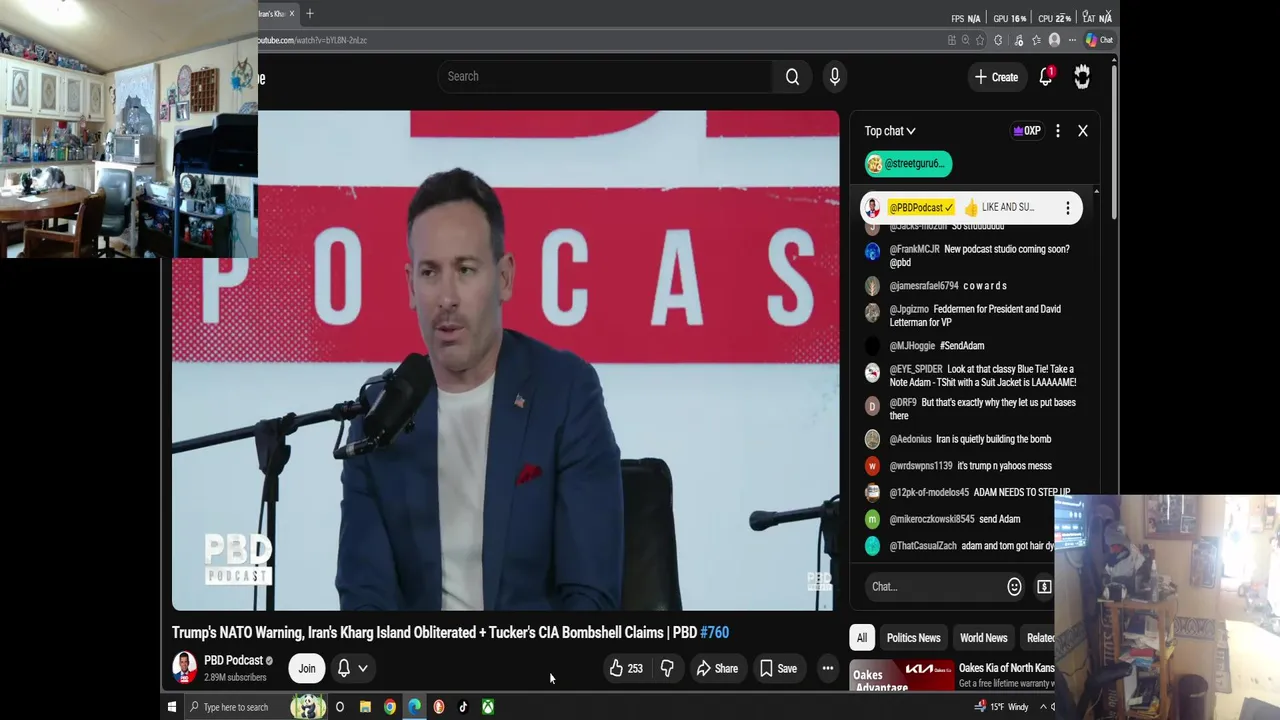Click @FrankMCJR's chat message
Image resolution: width=1280 pixels, height=720 pixels.
coord(975,256)
